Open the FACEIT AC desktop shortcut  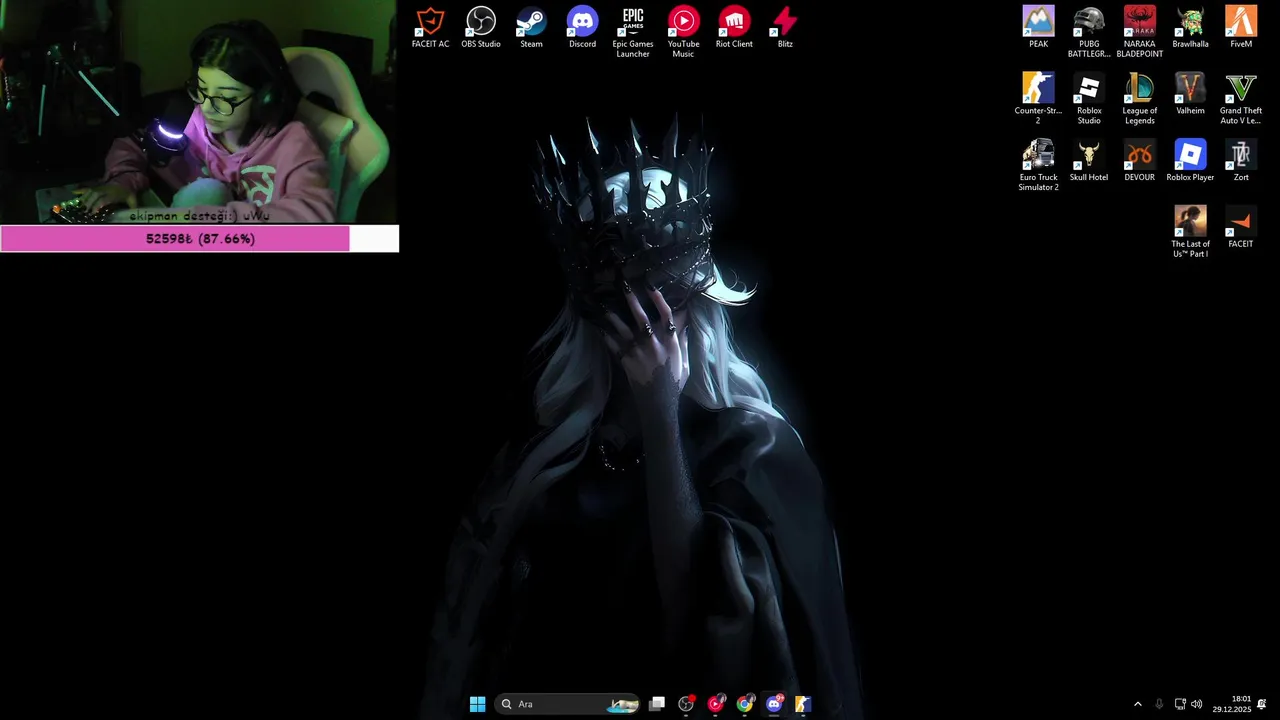click(430, 28)
